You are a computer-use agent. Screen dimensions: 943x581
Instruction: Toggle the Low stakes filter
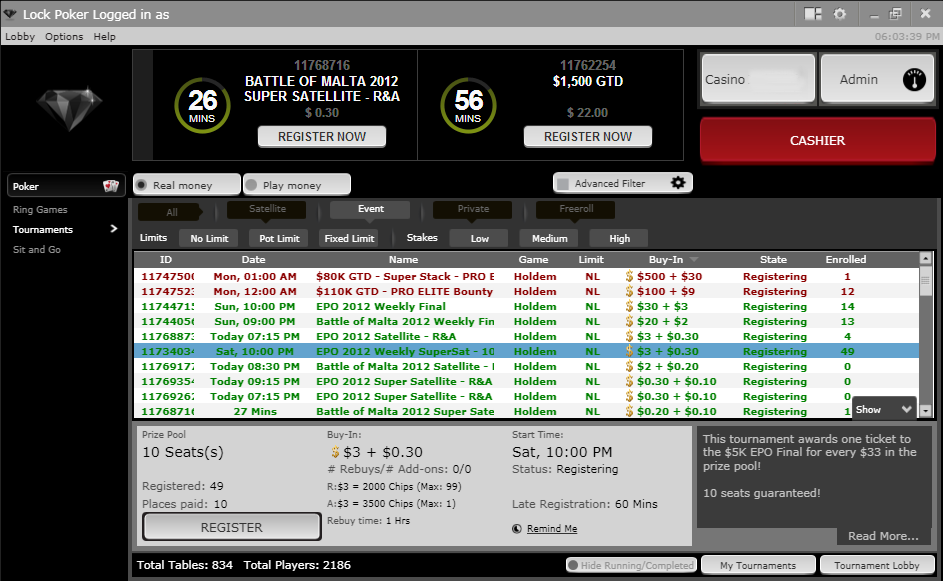tap(479, 238)
